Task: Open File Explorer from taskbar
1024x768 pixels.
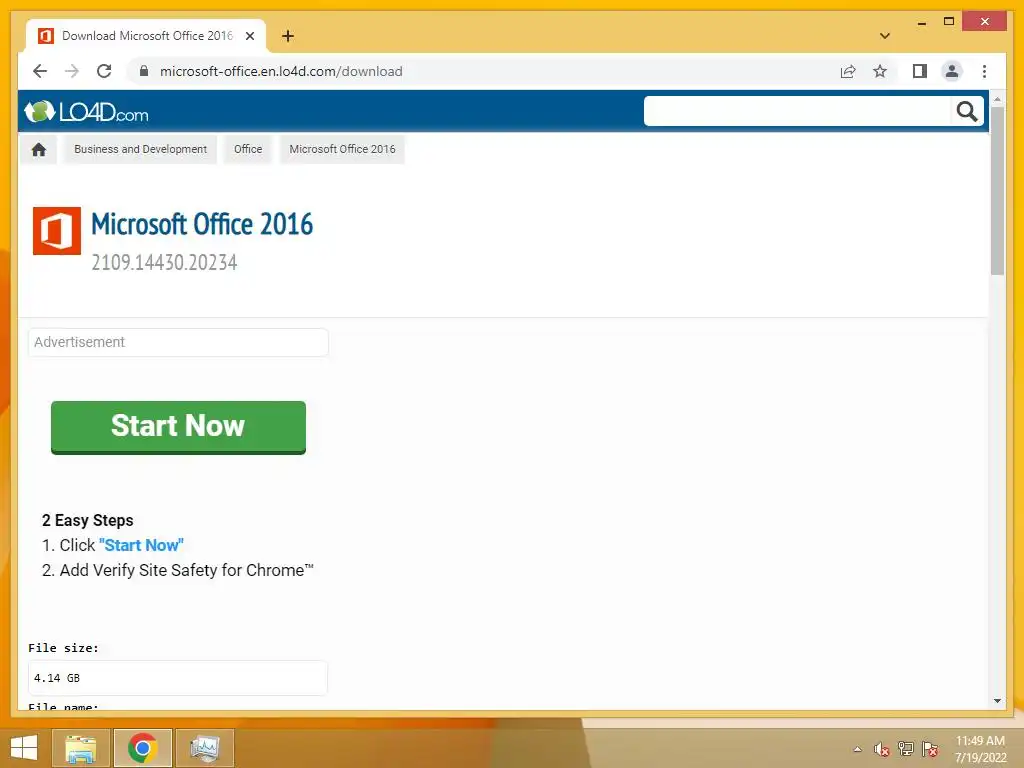Action: tap(80, 748)
